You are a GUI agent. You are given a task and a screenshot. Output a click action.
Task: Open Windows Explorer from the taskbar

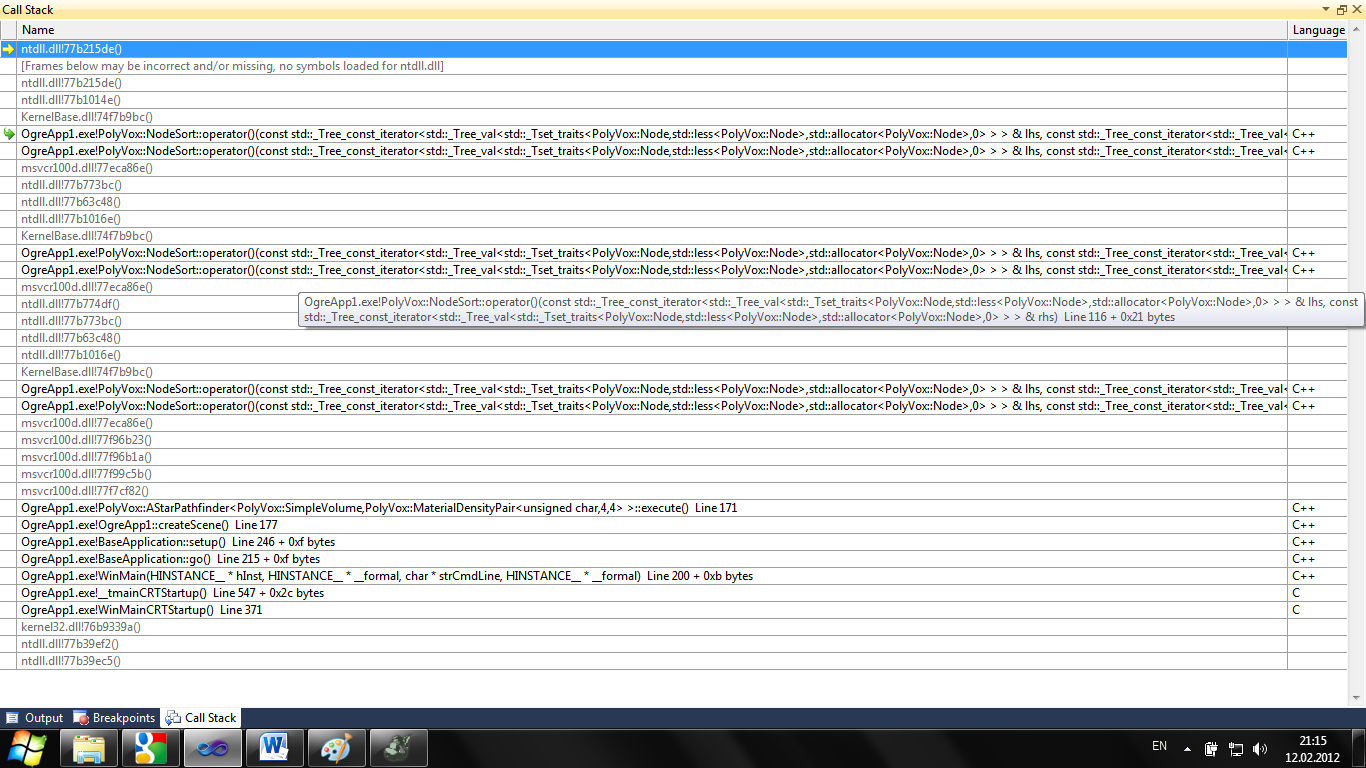pyautogui.click(x=88, y=747)
